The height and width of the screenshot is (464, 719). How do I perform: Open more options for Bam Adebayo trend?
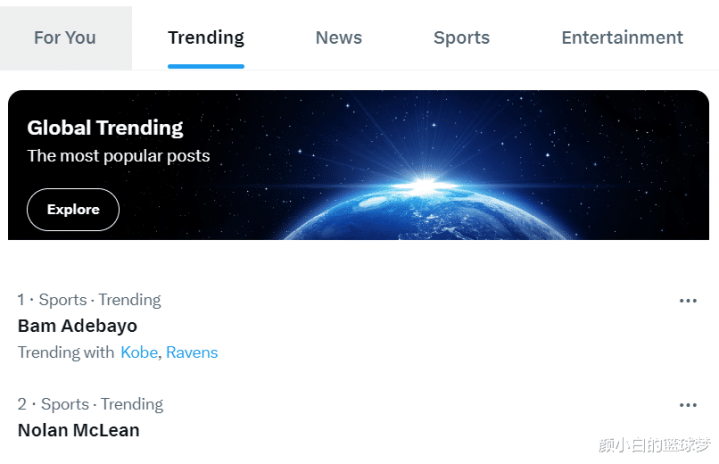(688, 301)
